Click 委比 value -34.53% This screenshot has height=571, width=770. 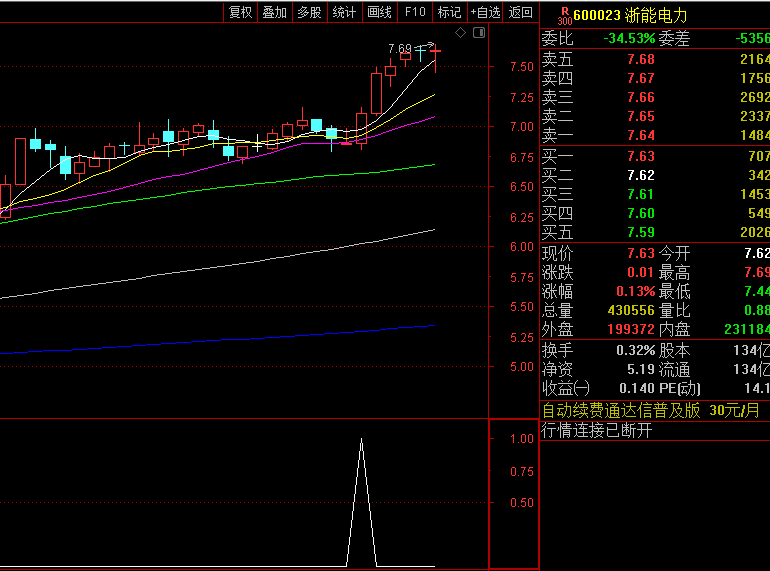pyautogui.click(x=629, y=38)
